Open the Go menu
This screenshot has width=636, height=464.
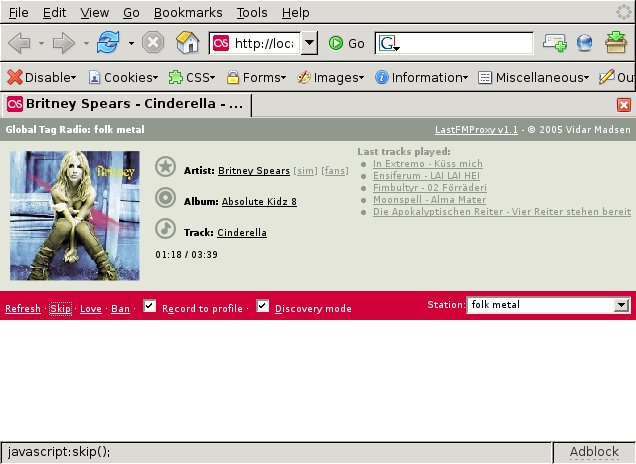pos(131,13)
